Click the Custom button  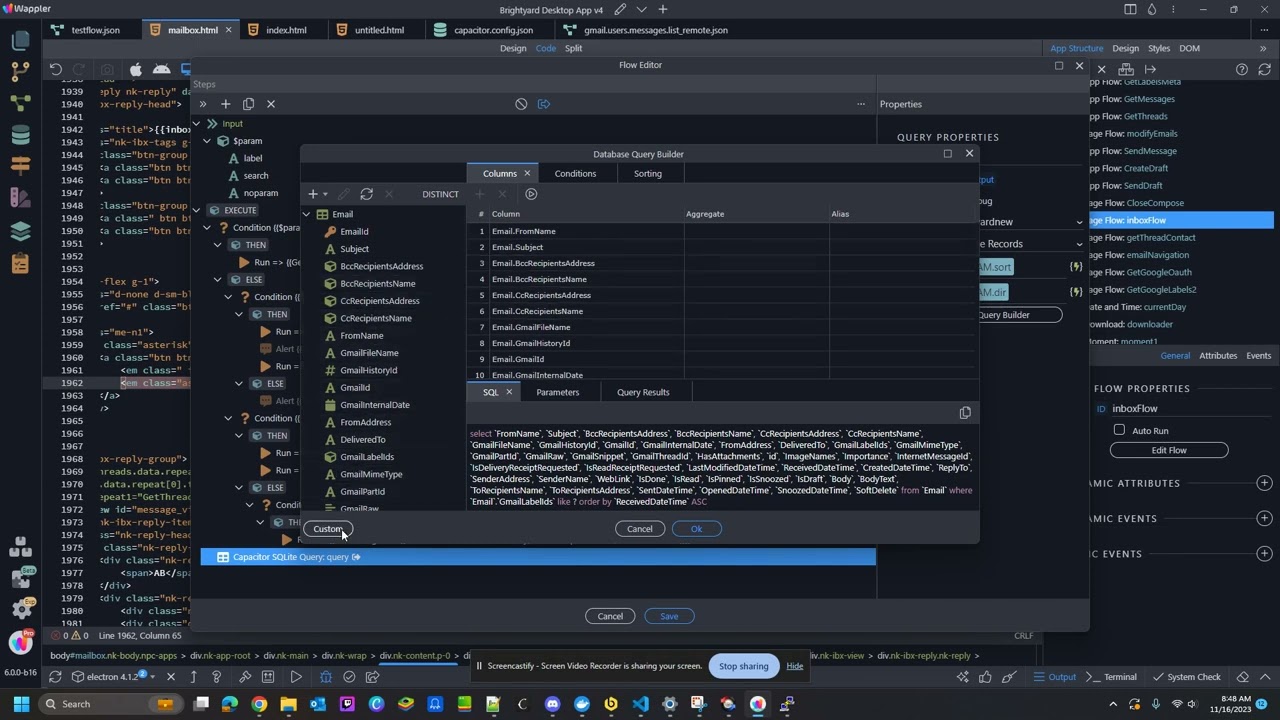[x=328, y=529]
